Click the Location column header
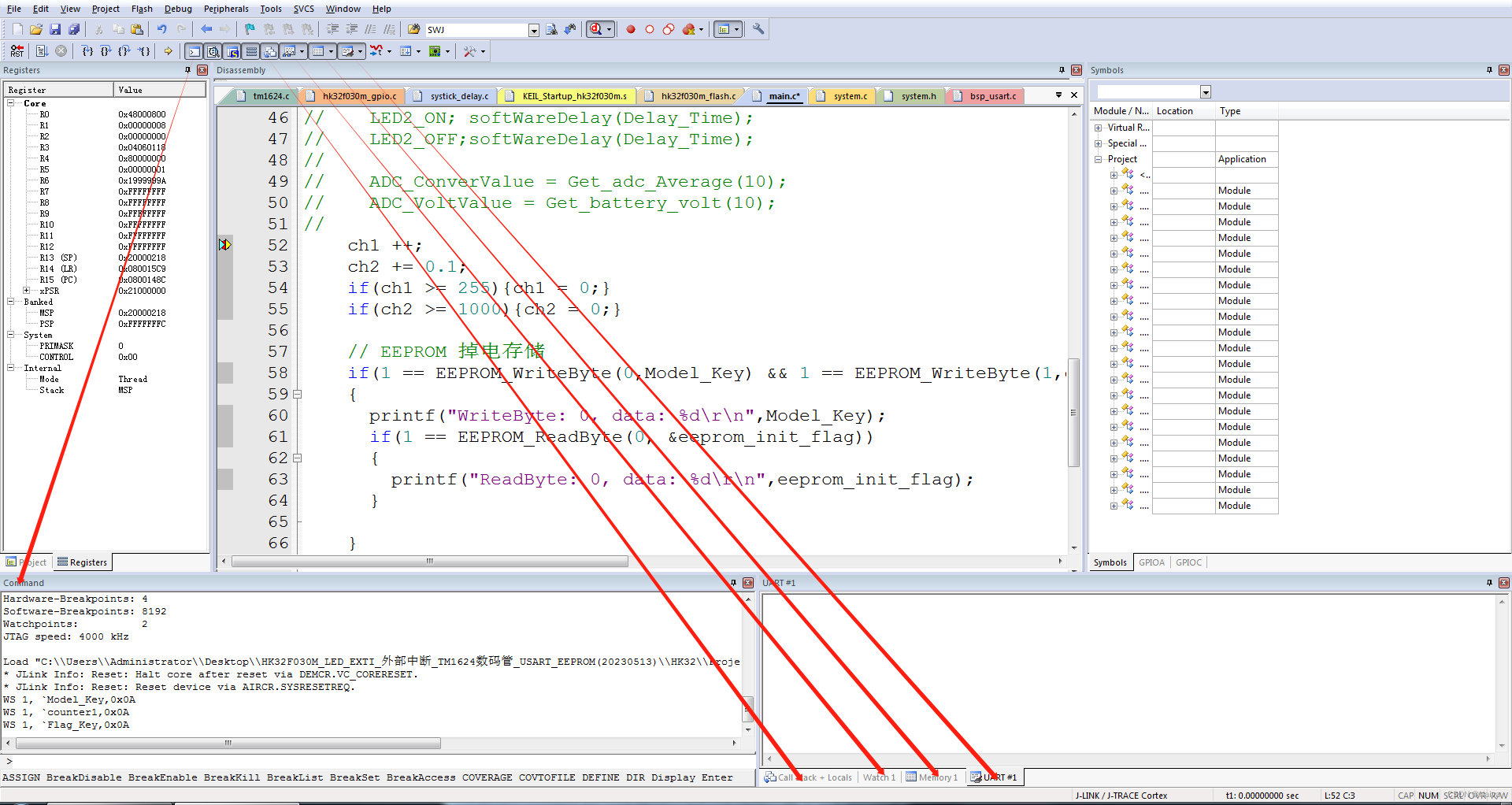This screenshot has height=805, width=1512. coord(1183,111)
